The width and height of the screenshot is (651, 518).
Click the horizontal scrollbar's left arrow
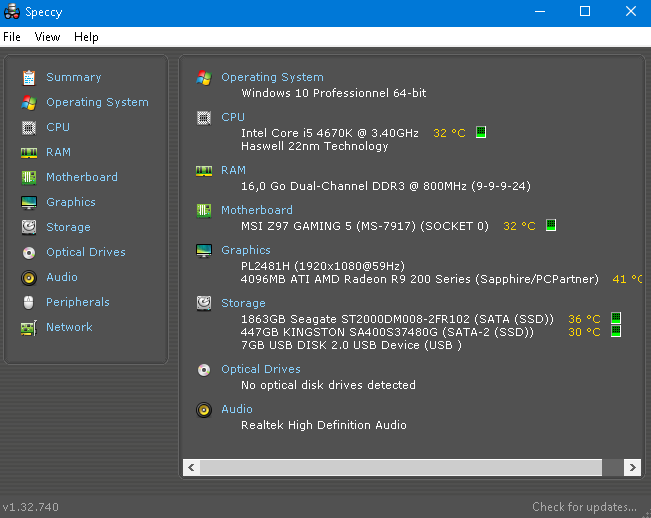point(191,467)
